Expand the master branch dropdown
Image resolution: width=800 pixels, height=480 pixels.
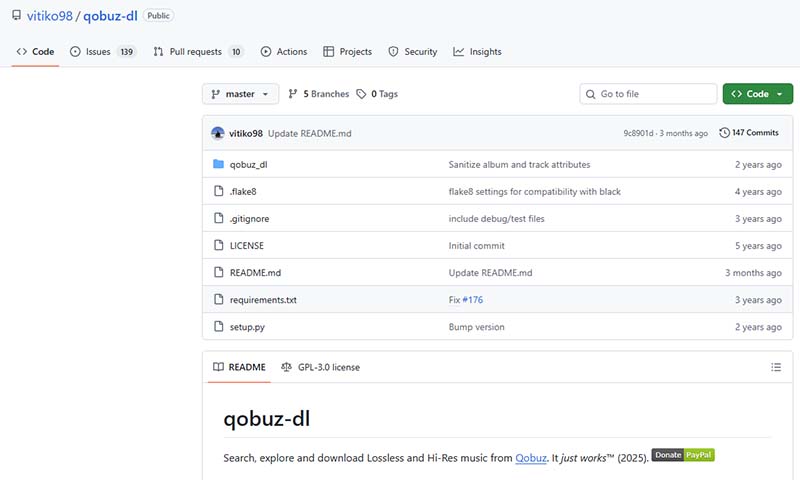coord(240,94)
